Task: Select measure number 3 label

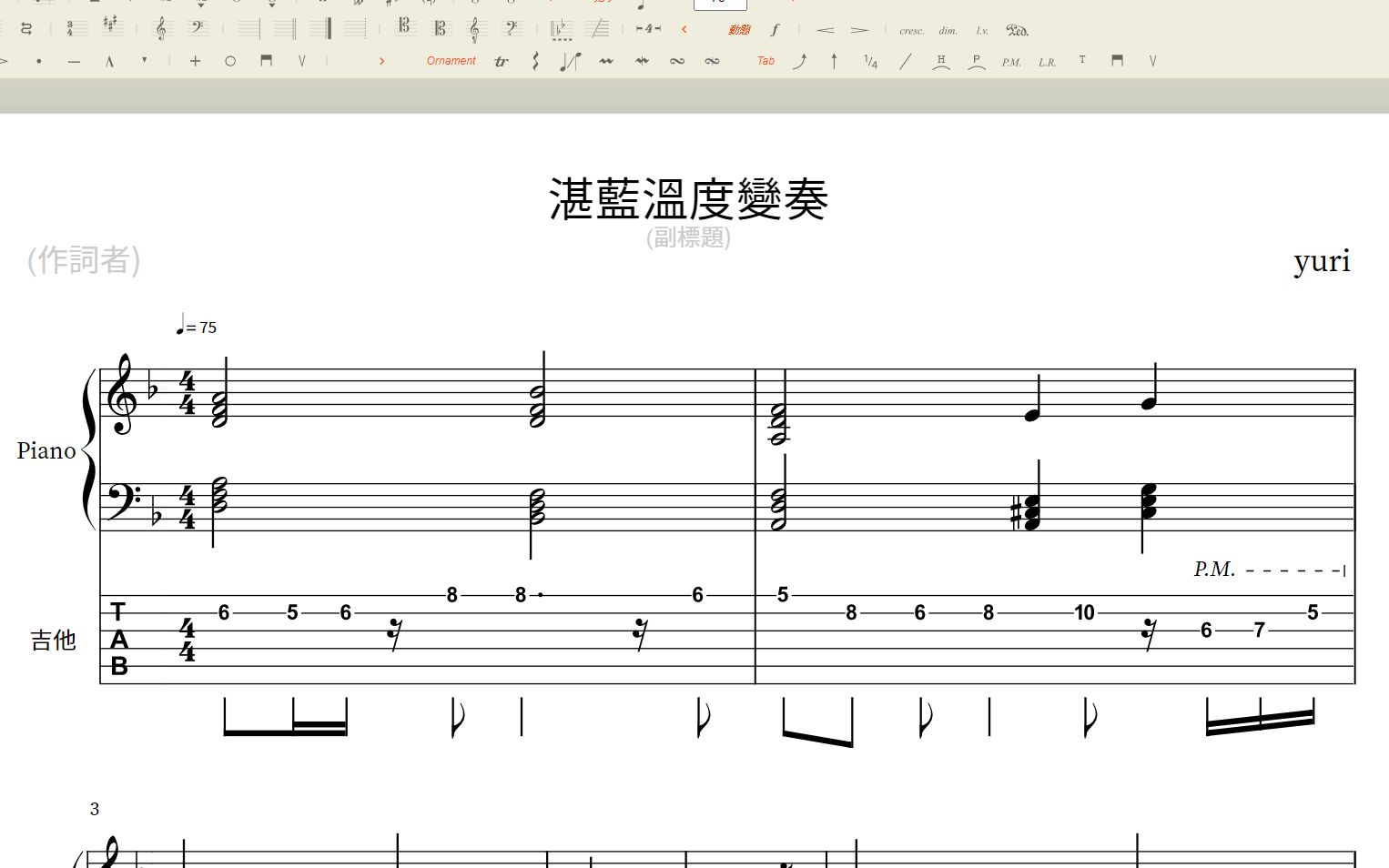Action: [95, 809]
